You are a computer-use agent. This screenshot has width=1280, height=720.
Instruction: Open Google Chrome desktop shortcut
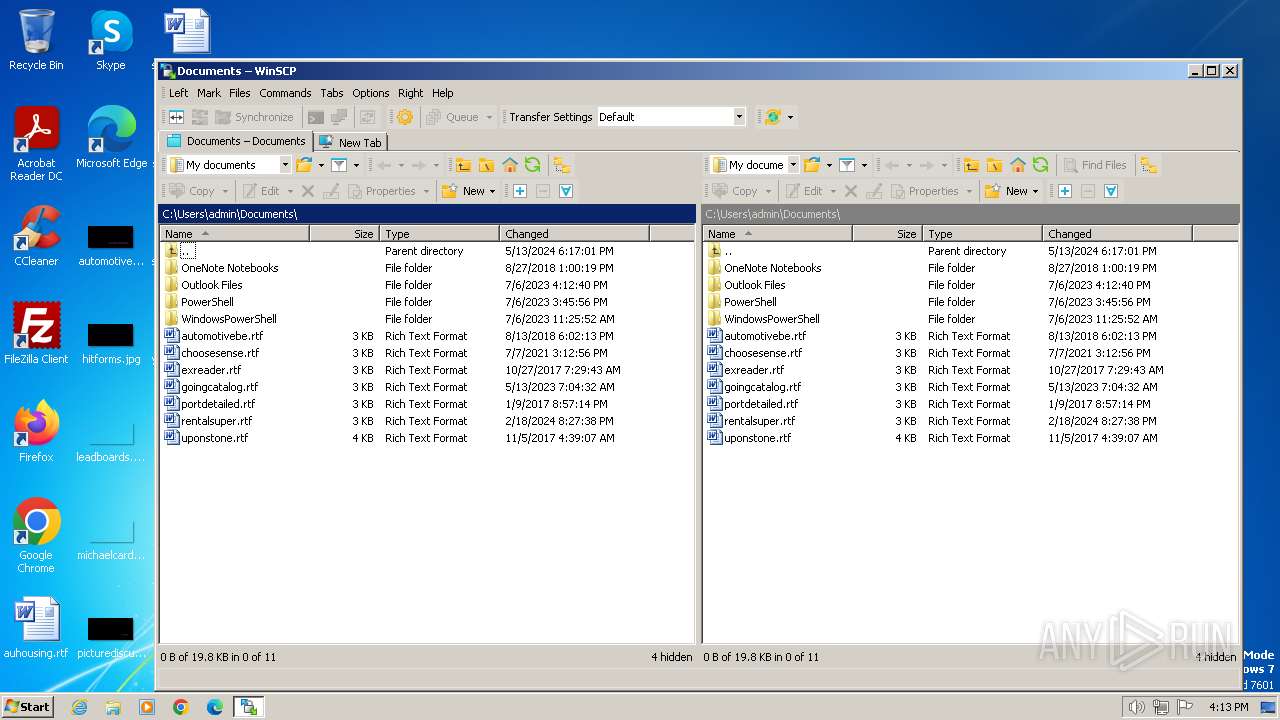[x=36, y=535]
